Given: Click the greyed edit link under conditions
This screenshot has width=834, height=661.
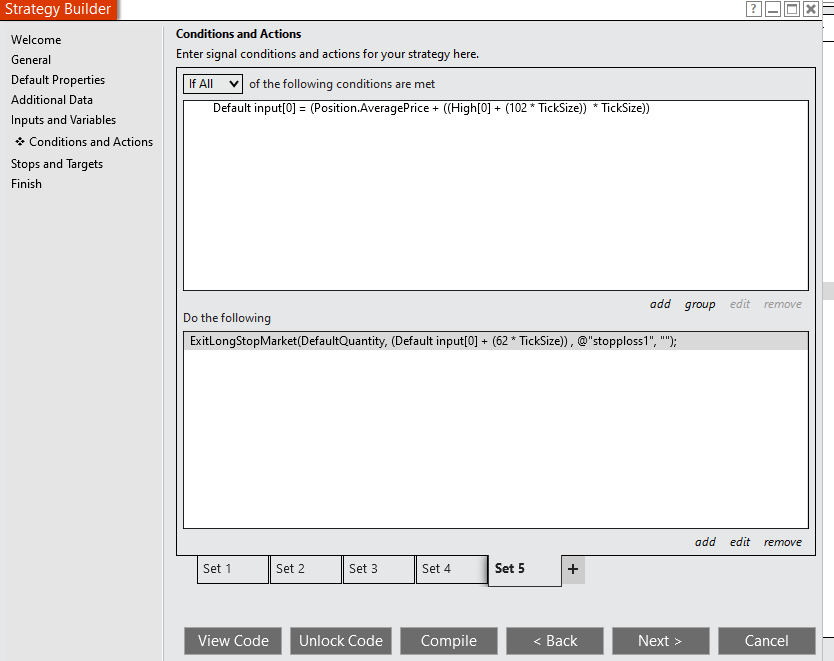Looking at the screenshot, I should 739,304.
